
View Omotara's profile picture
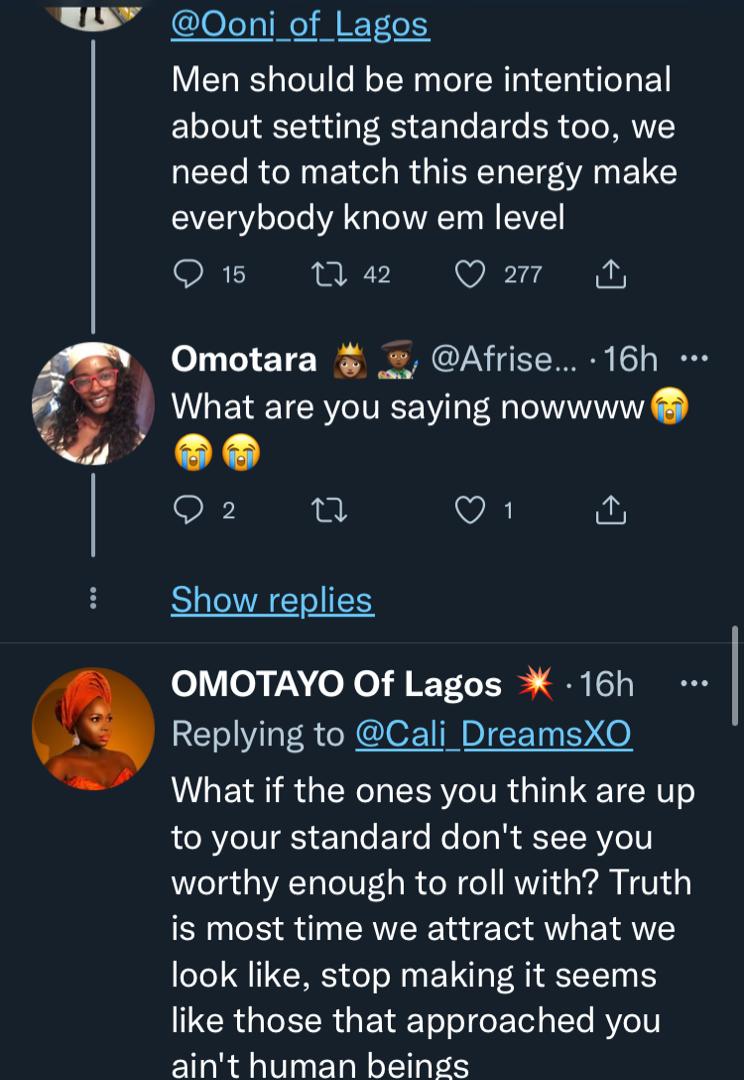click(x=93, y=403)
